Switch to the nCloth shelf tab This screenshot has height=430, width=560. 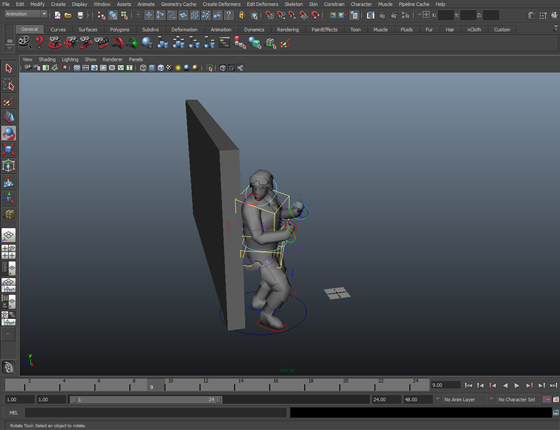tap(474, 29)
